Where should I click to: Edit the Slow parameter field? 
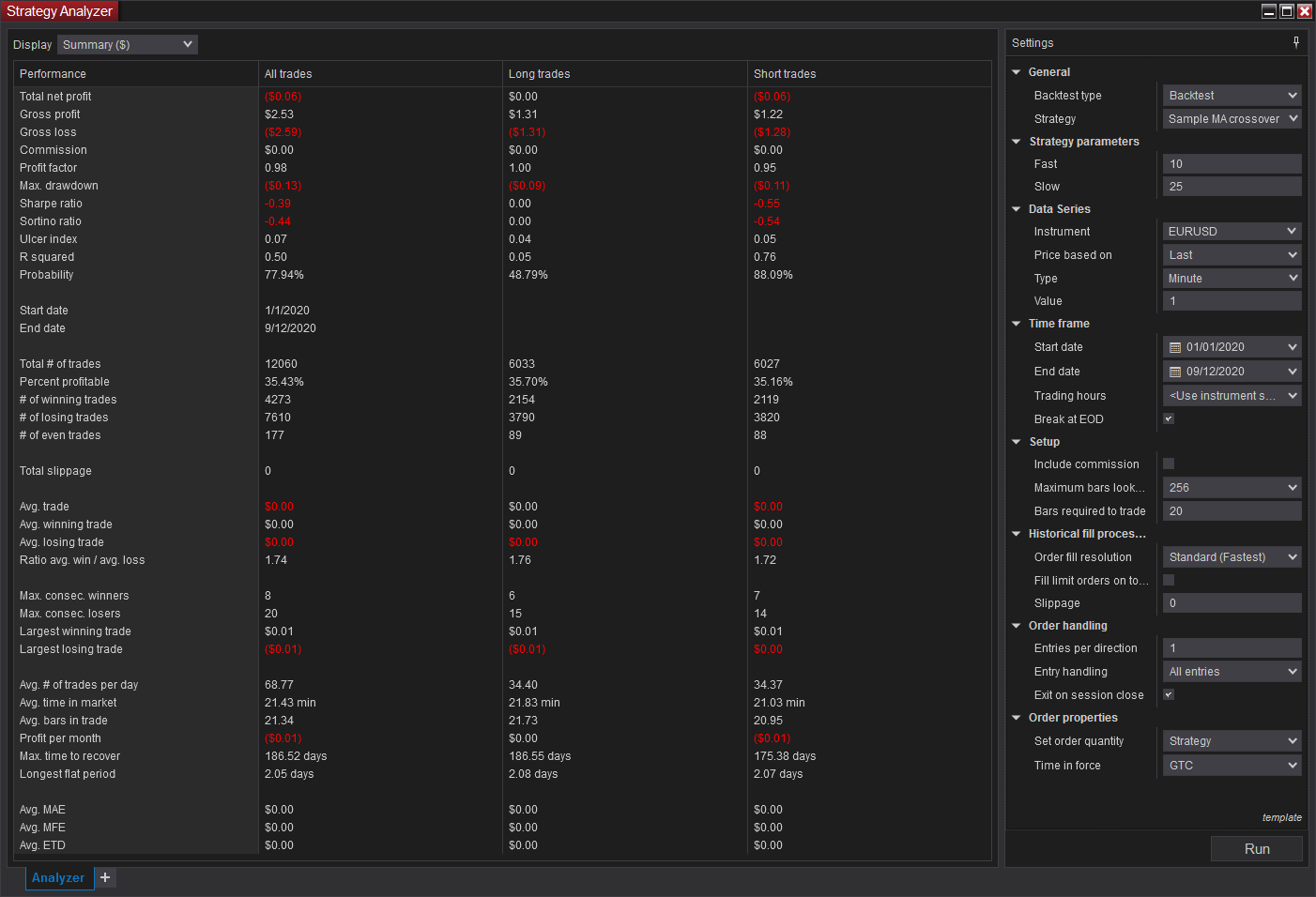point(1232,187)
